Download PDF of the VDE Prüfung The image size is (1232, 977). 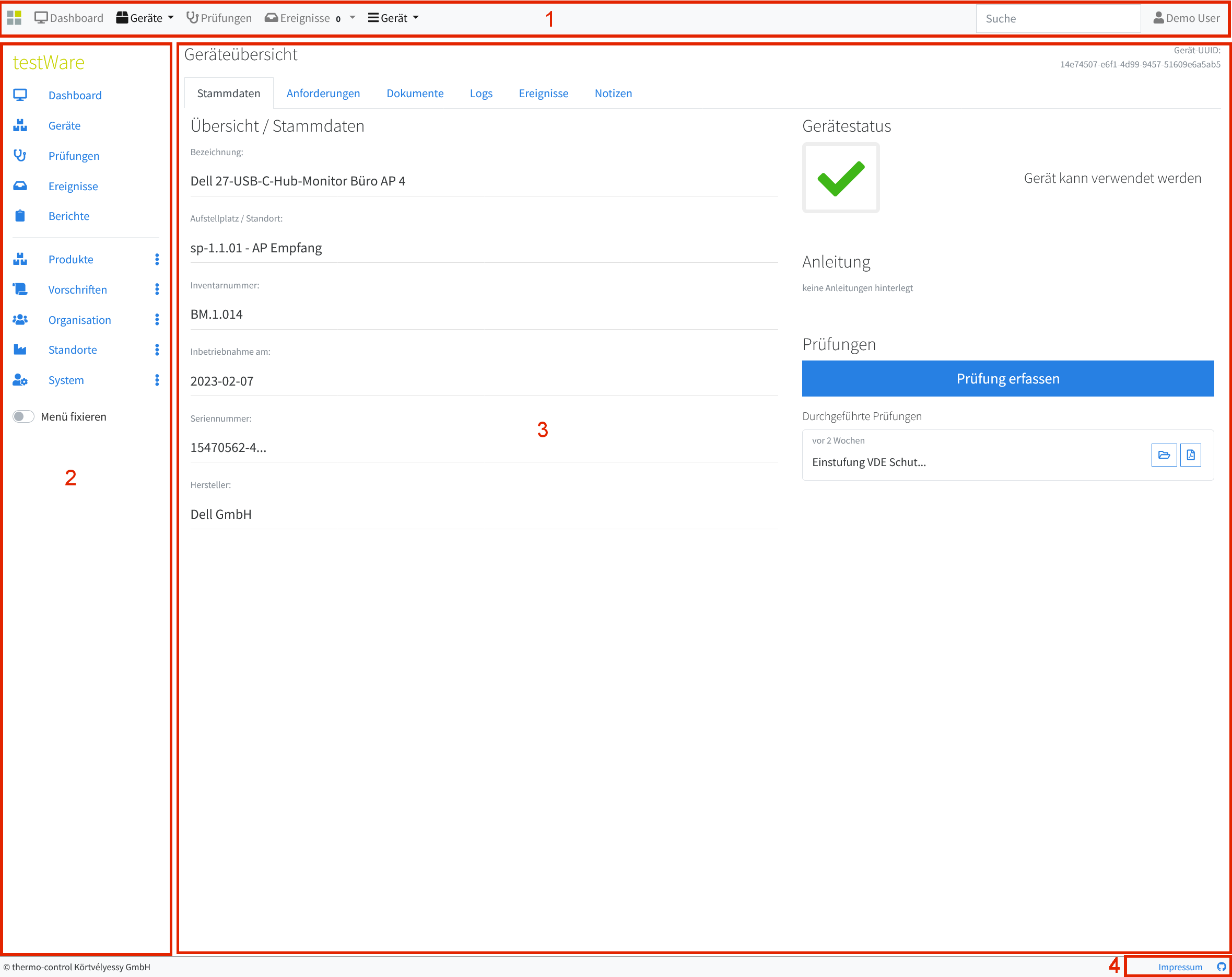1191,455
